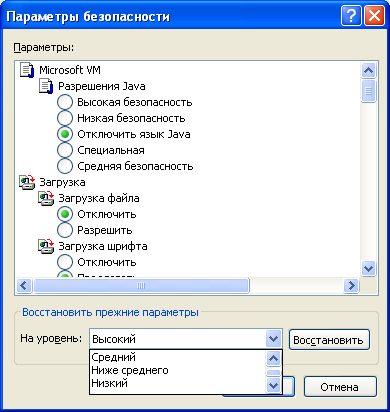Viewport: 390px width, 412px height.
Task: Click the Отмена button
Action: (x=340, y=387)
